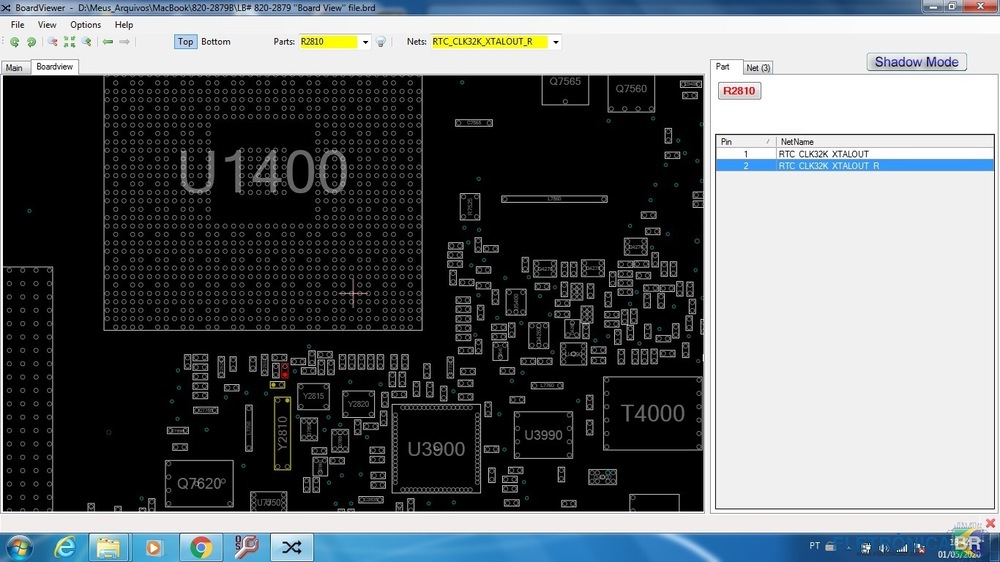Click the red R2810 part button
Screen dimensions: 1000x562
(739, 91)
